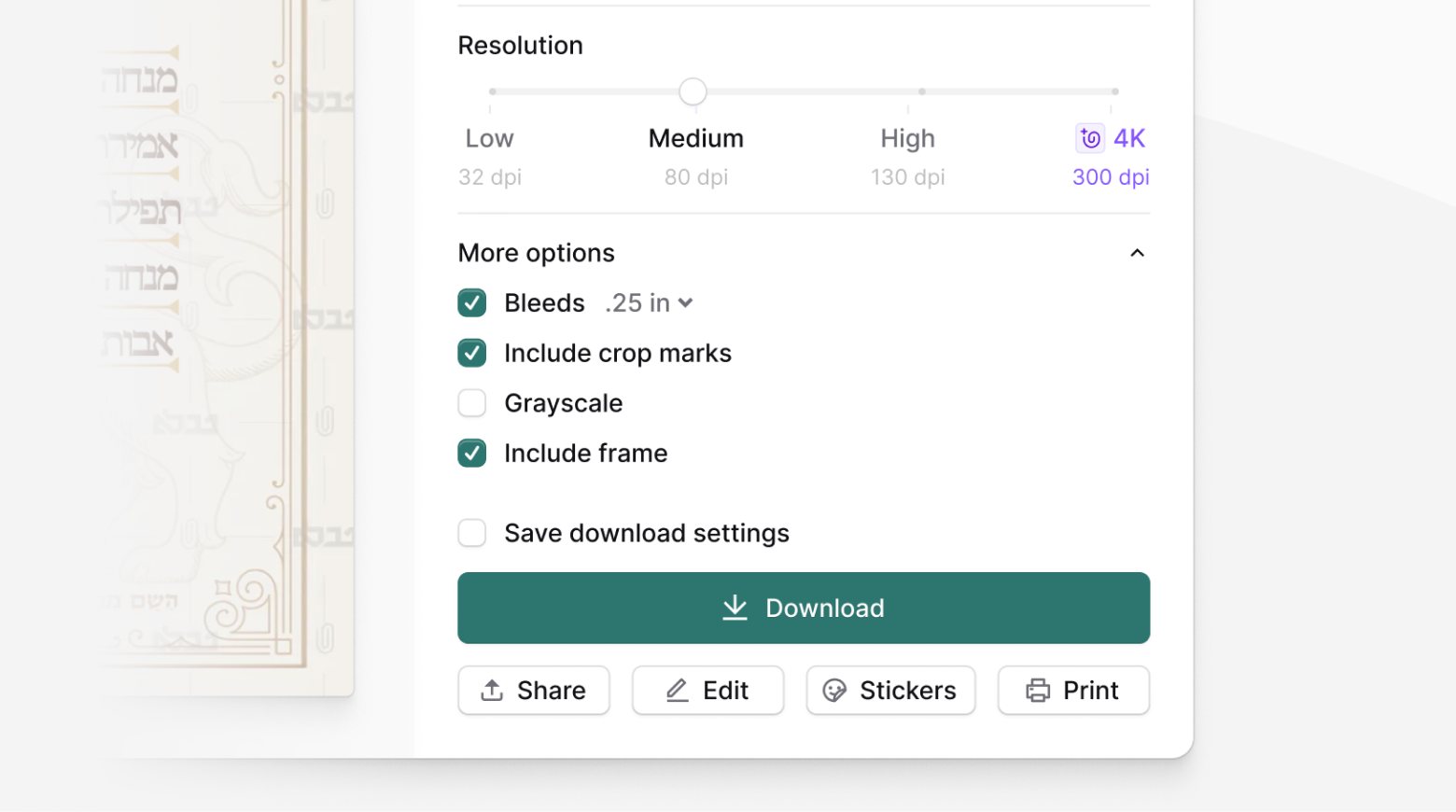This screenshot has height=812, width=1456.
Task: Open the bleeds .25 in dropdown
Action: click(x=649, y=303)
